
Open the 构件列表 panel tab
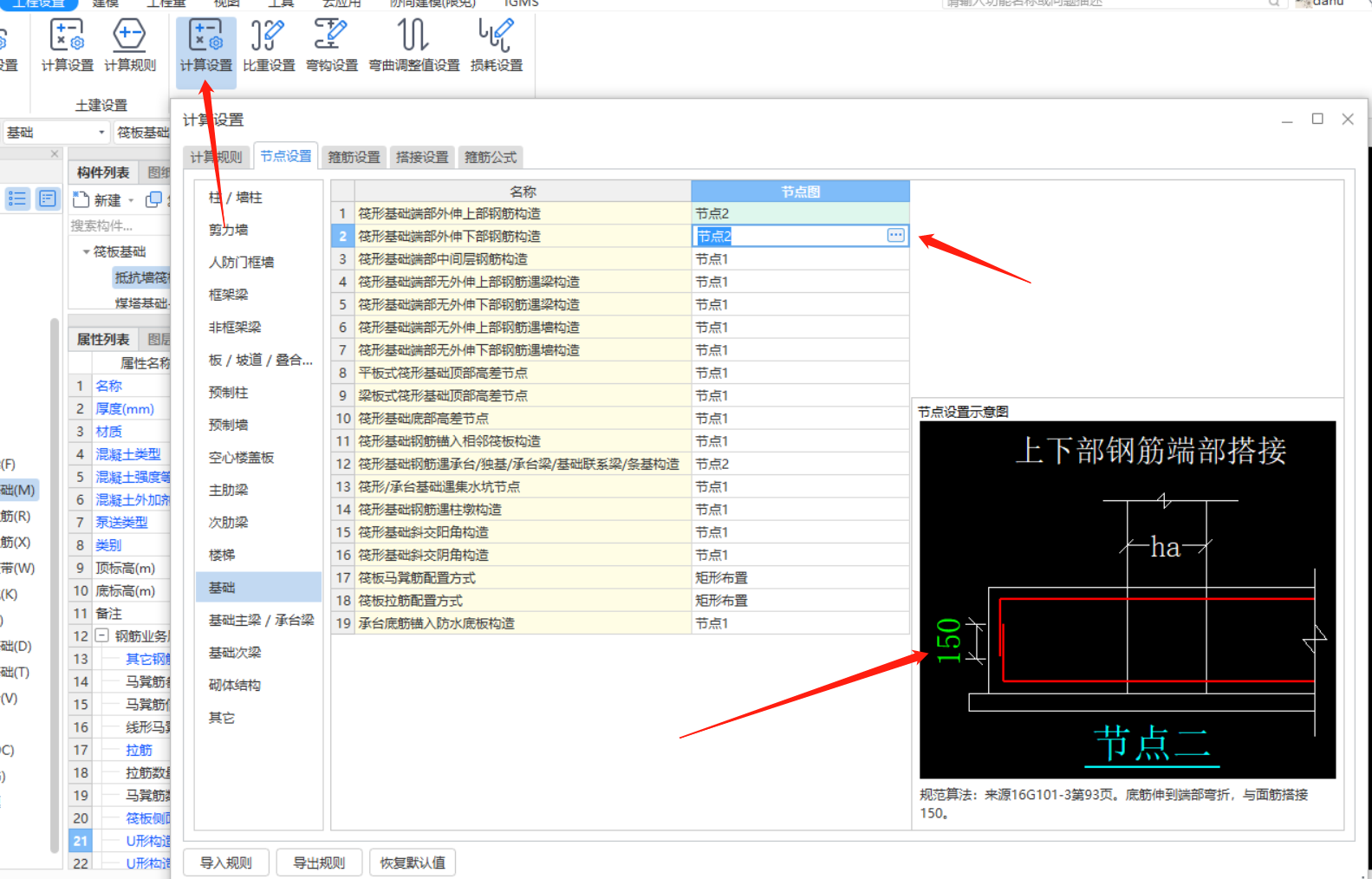tap(103, 173)
